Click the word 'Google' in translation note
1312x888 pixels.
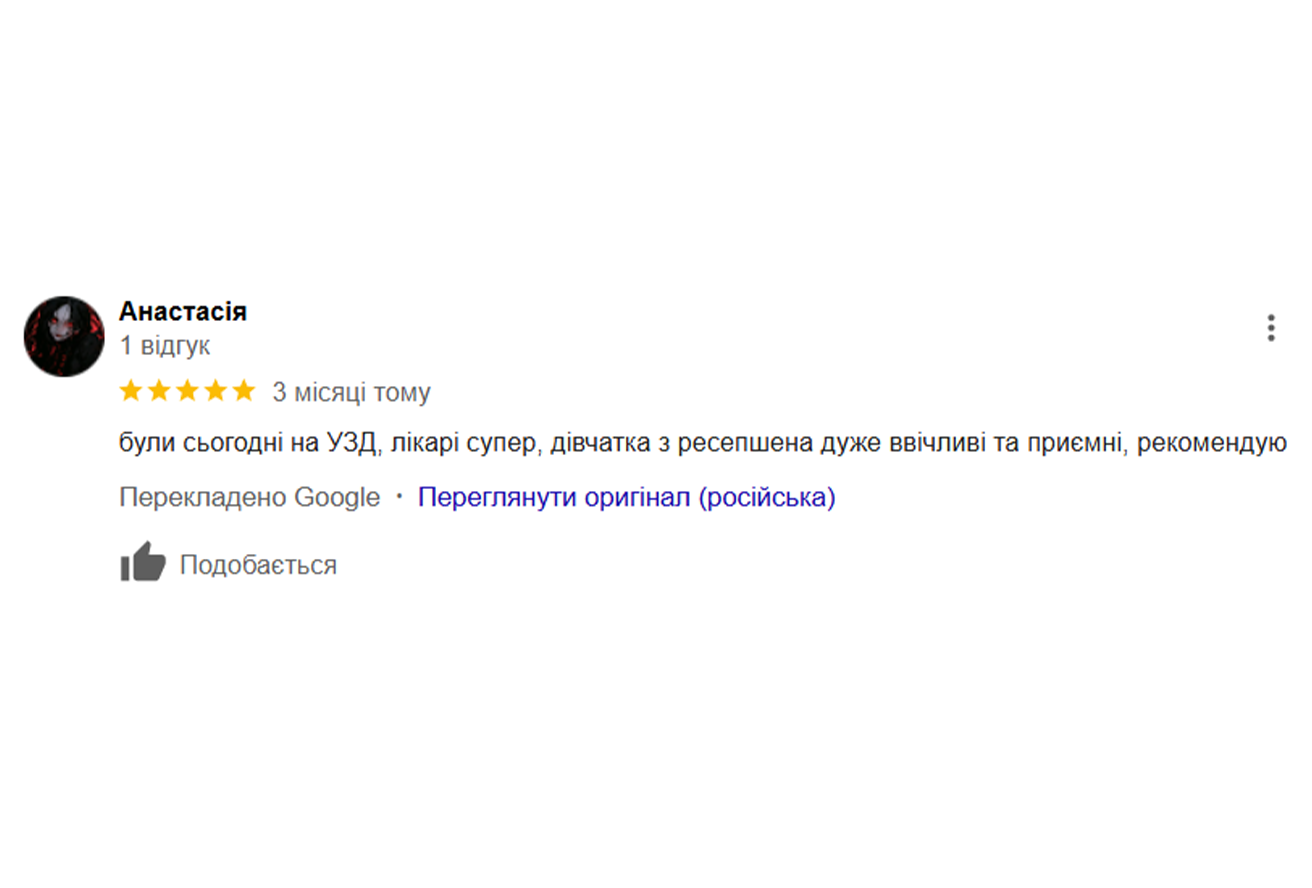click(x=337, y=497)
